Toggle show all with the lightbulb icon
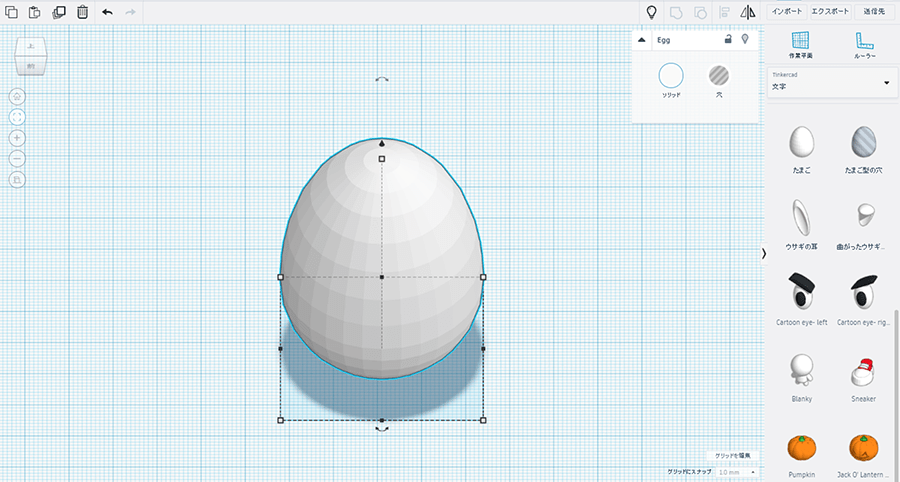 coord(651,12)
